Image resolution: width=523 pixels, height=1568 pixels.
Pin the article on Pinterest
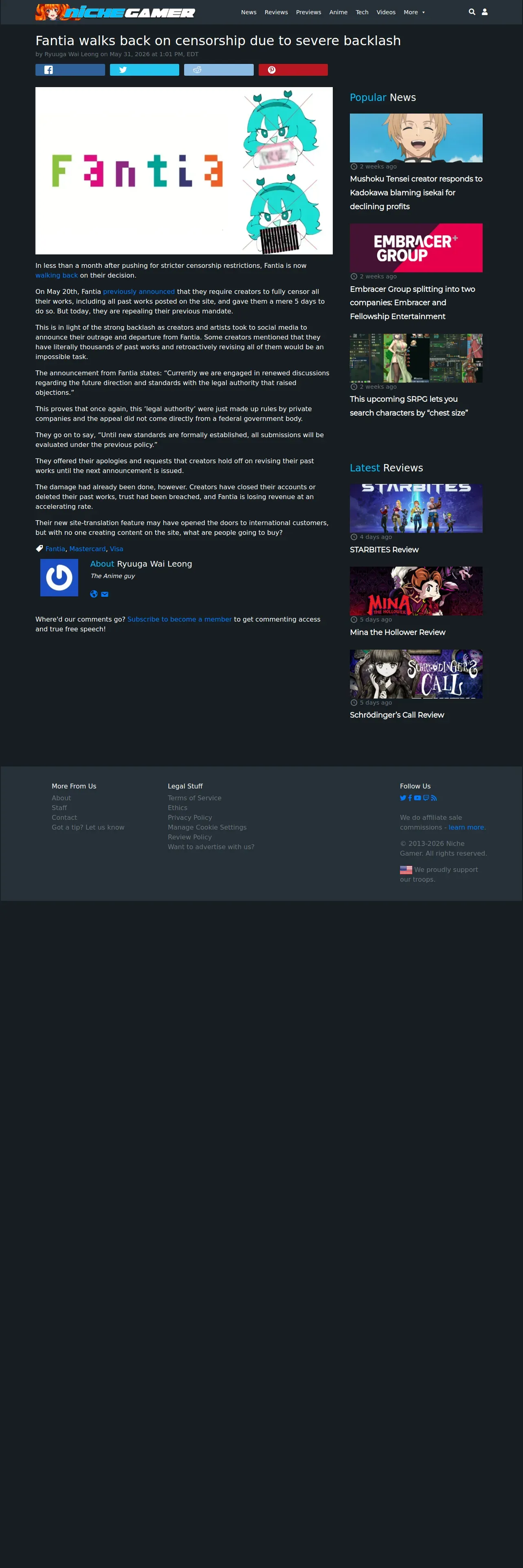tap(293, 70)
